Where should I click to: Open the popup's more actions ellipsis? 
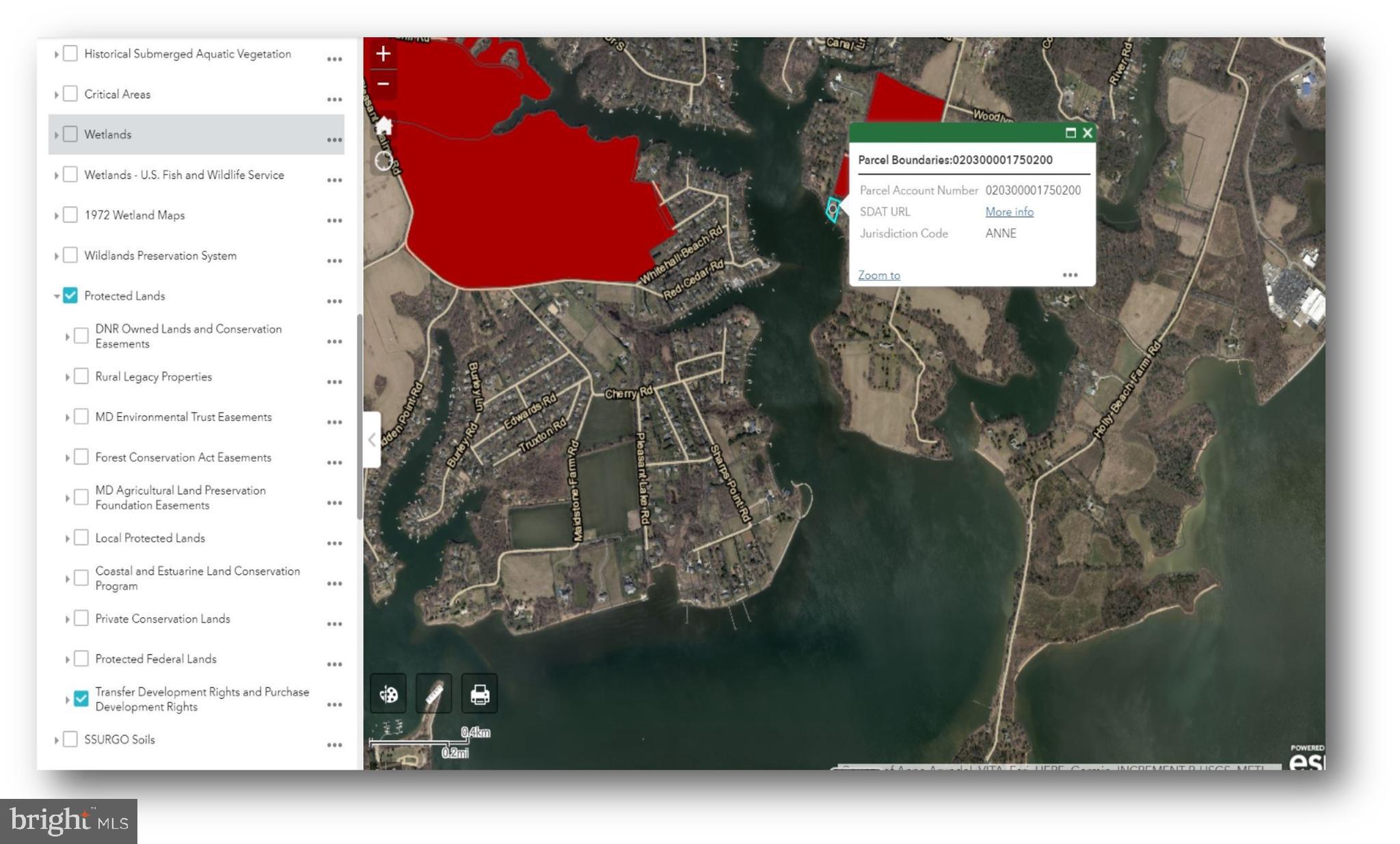click(x=1070, y=275)
